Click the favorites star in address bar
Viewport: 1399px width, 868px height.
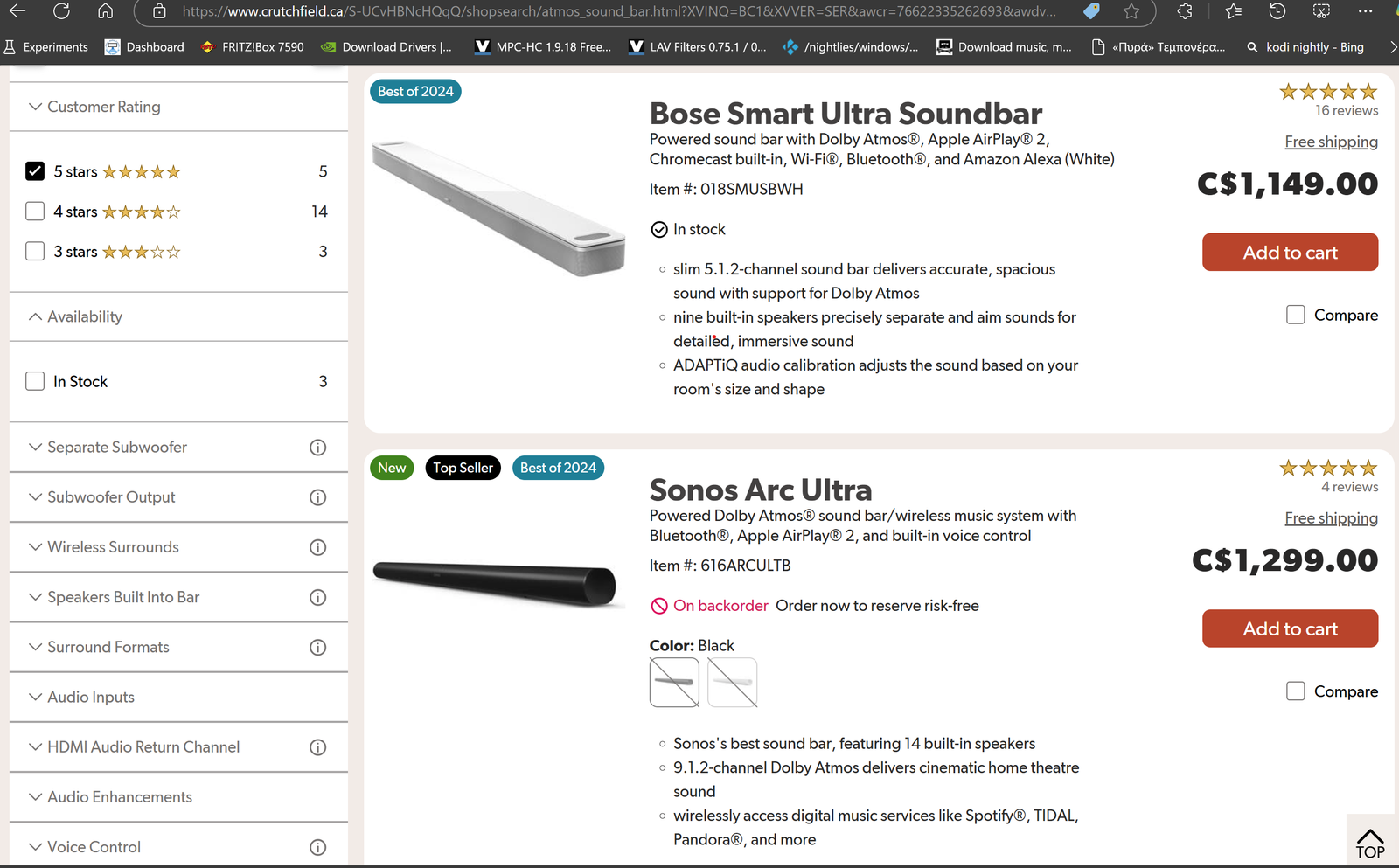pyautogui.click(x=1131, y=11)
